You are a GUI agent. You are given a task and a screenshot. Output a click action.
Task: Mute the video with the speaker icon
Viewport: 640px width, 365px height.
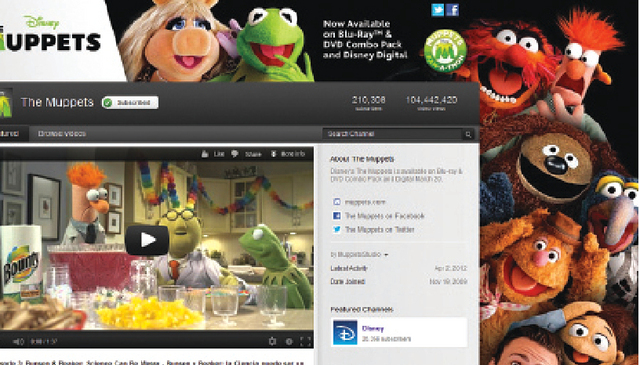(x=18, y=341)
